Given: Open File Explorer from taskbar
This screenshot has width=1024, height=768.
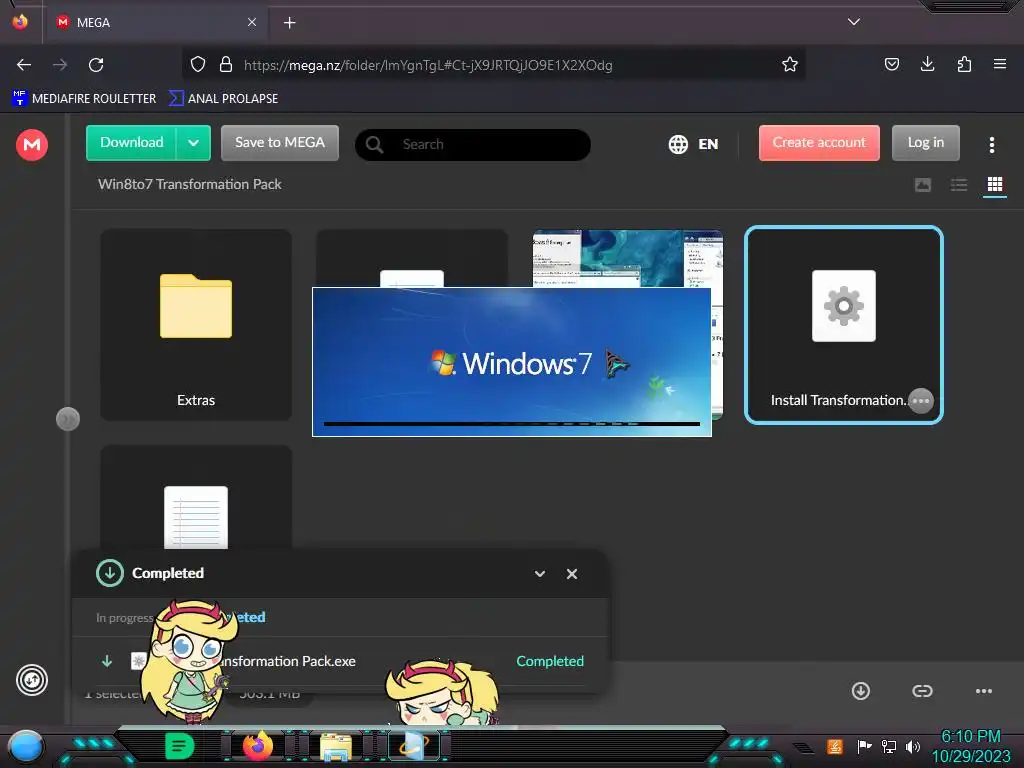Looking at the screenshot, I should click(x=336, y=747).
